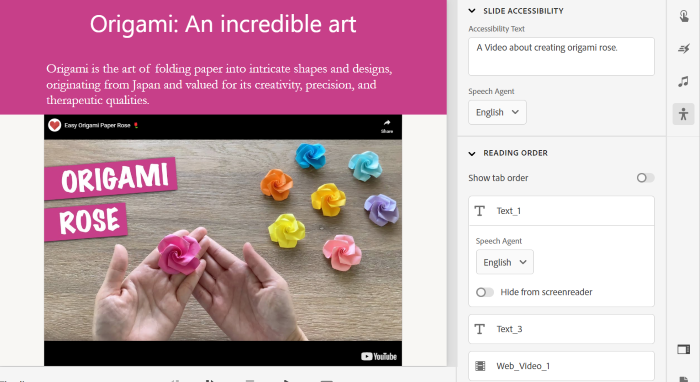This screenshot has height=382, width=700.
Task: Click the Share icon on the video
Action: (387, 126)
